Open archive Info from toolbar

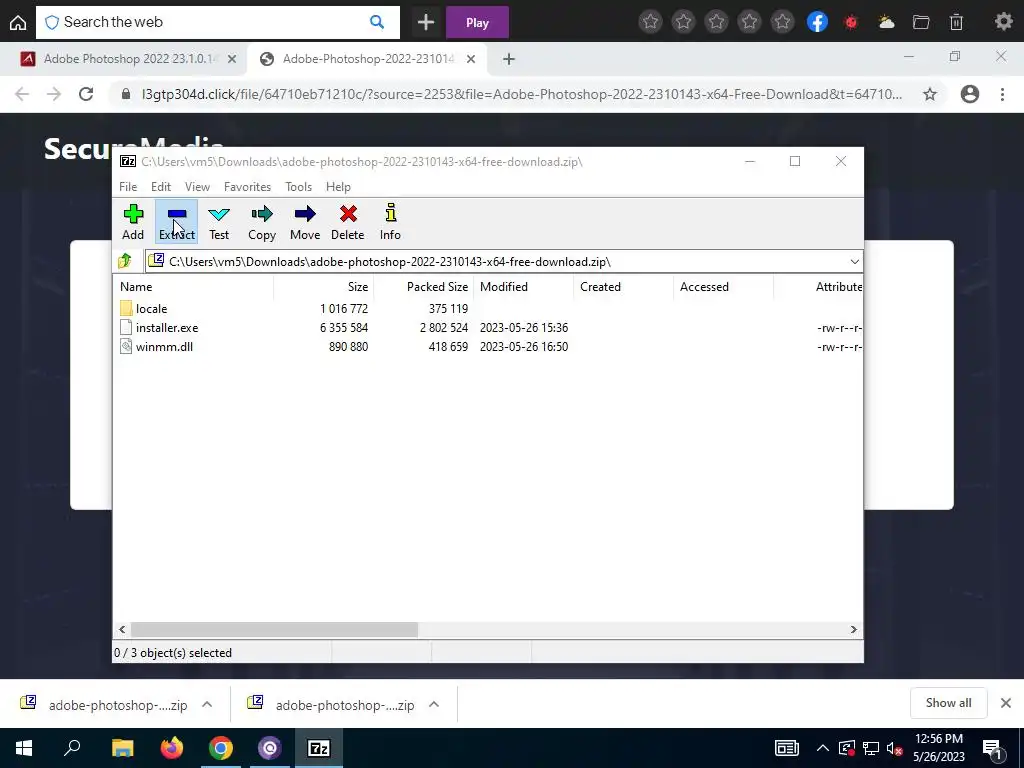[x=391, y=222]
